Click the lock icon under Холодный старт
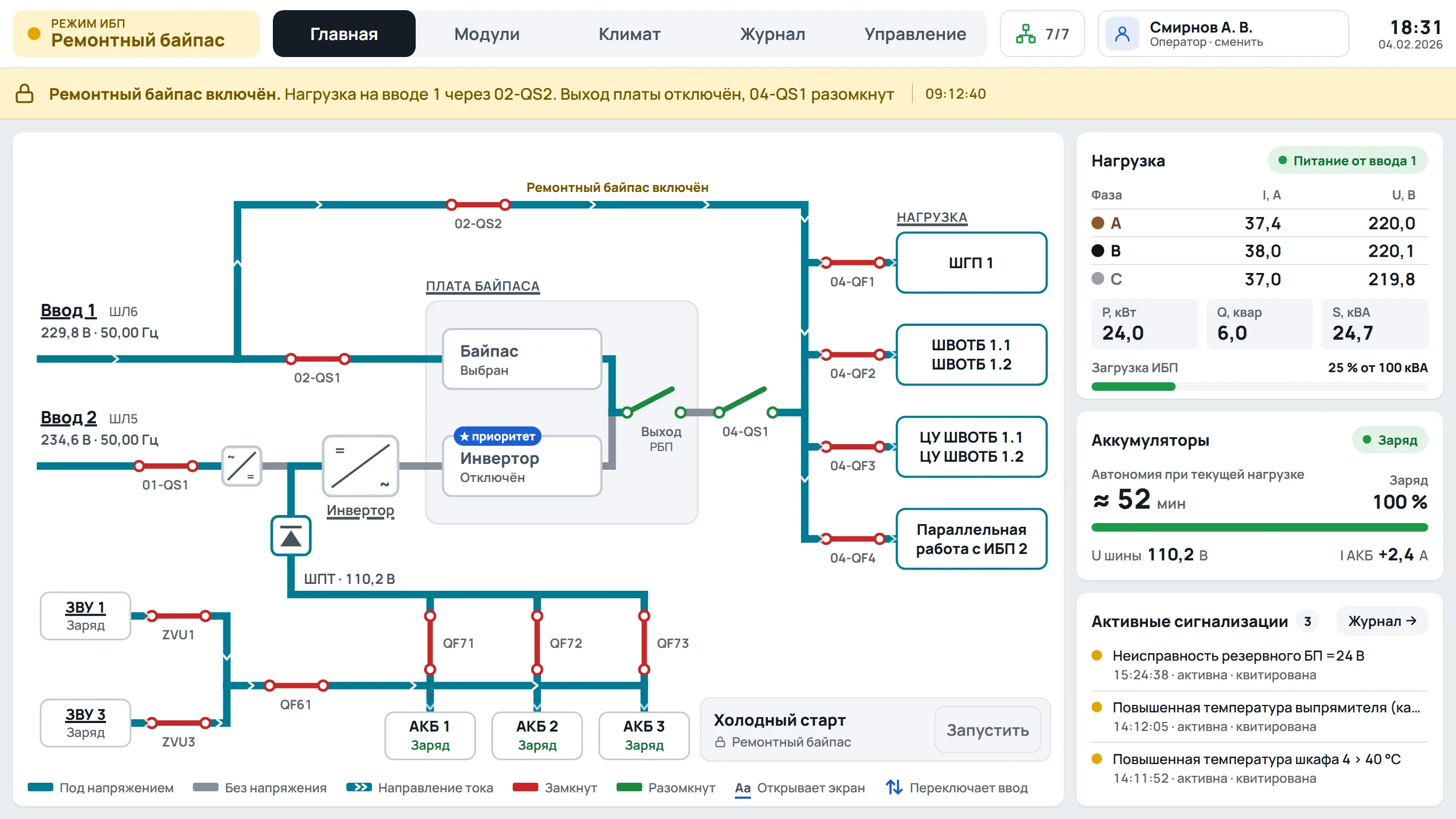Image resolution: width=1456 pixels, height=819 pixels. click(x=720, y=742)
